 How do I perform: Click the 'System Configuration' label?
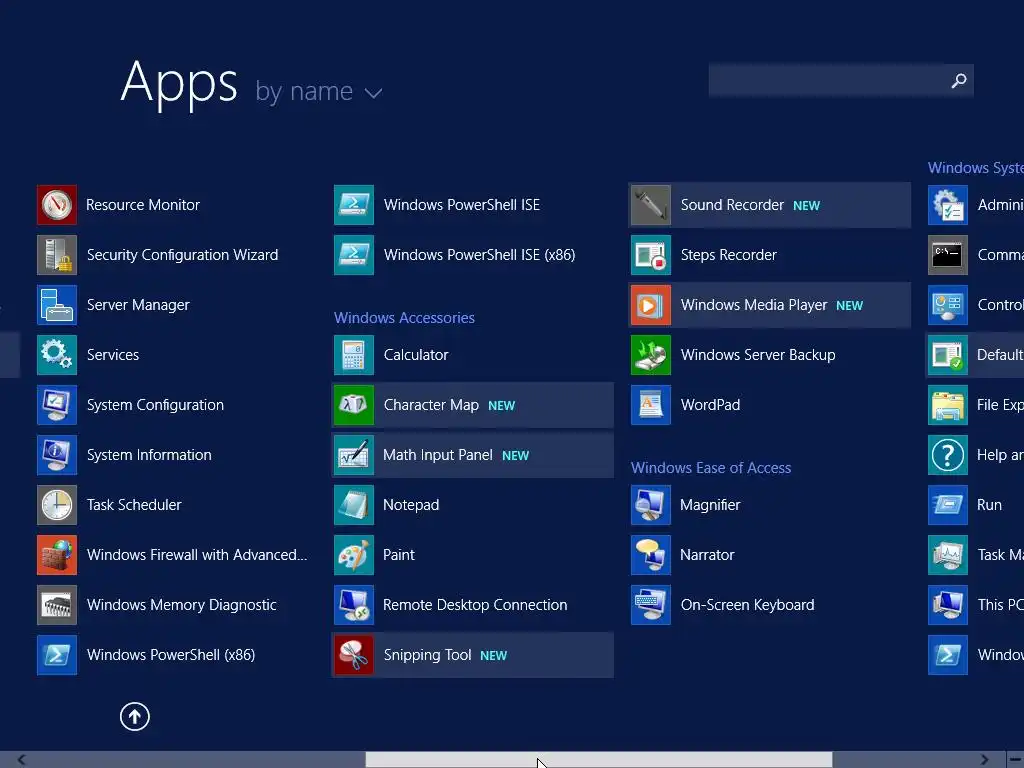pyautogui.click(x=155, y=405)
